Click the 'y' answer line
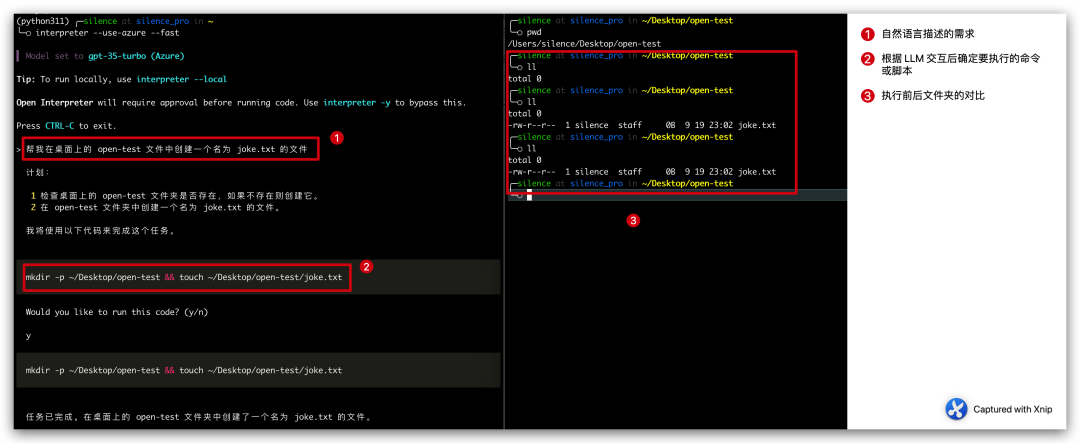The image size is (1080, 443). 28,336
